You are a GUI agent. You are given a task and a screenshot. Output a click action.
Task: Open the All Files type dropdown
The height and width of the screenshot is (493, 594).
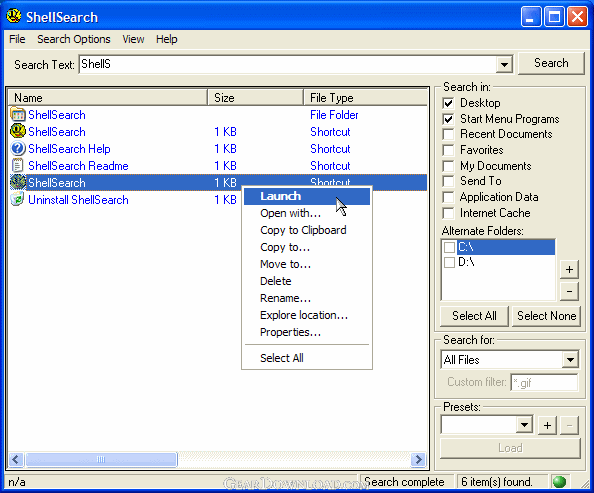(x=570, y=360)
